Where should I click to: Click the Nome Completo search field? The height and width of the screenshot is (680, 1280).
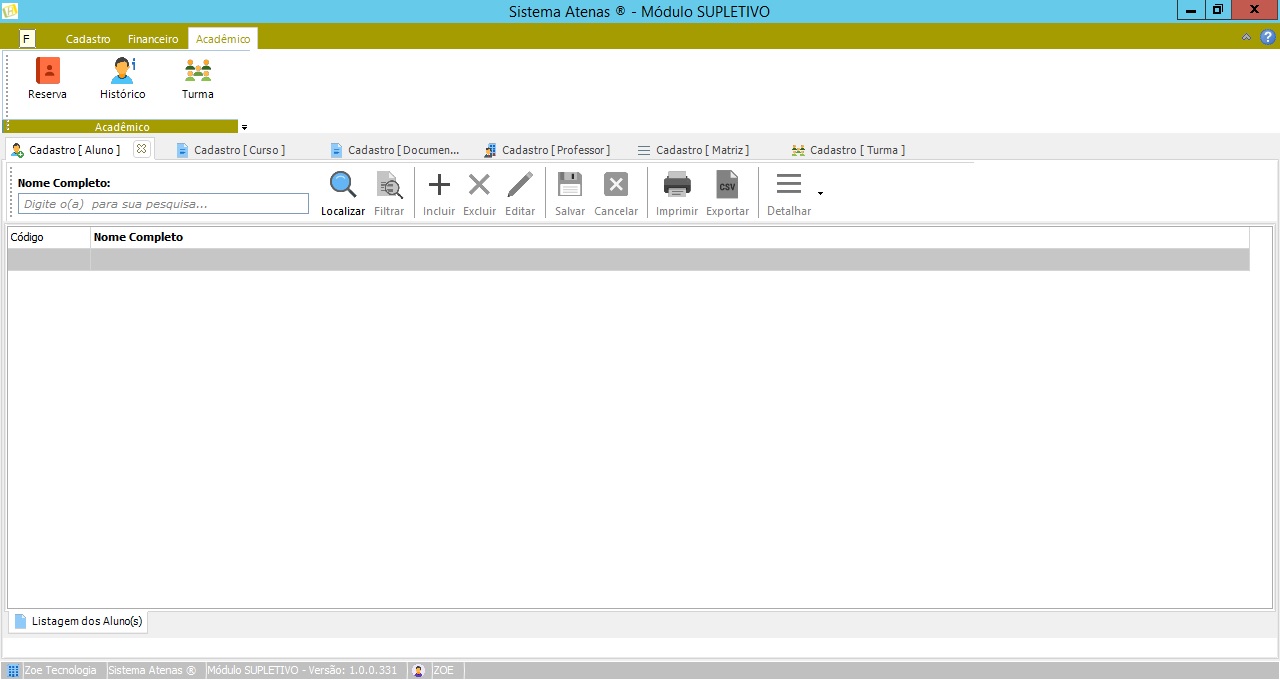click(163, 204)
